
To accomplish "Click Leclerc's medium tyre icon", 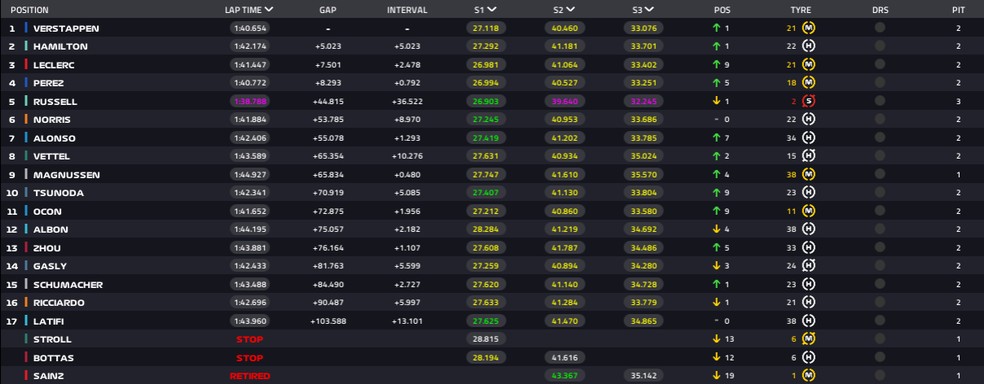I will click(809, 65).
